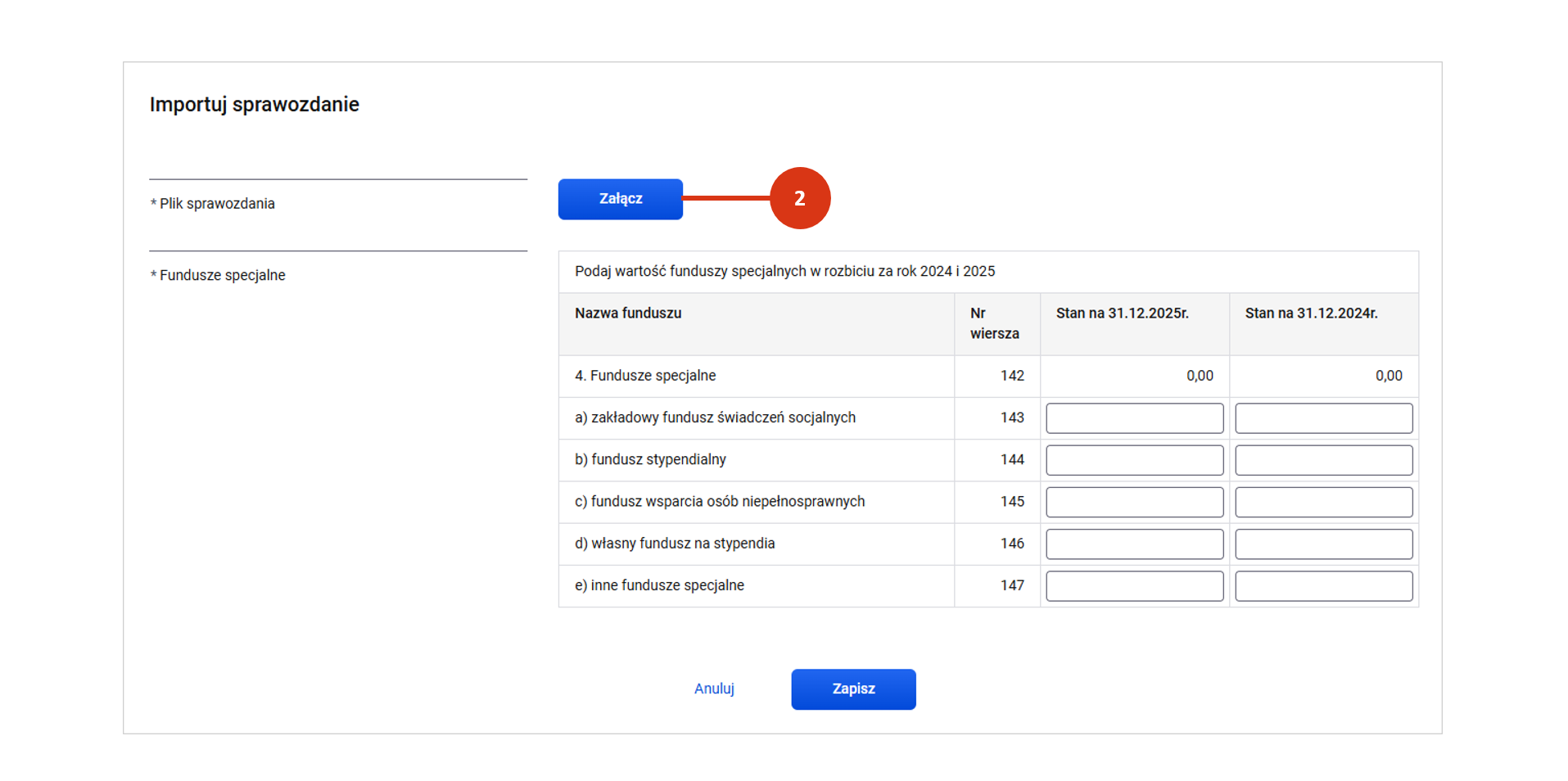The width and height of the screenshot is (1568, 781).
Task: Focus 2025 input for fundusz stypendialny
Action: coord(1134,460)
